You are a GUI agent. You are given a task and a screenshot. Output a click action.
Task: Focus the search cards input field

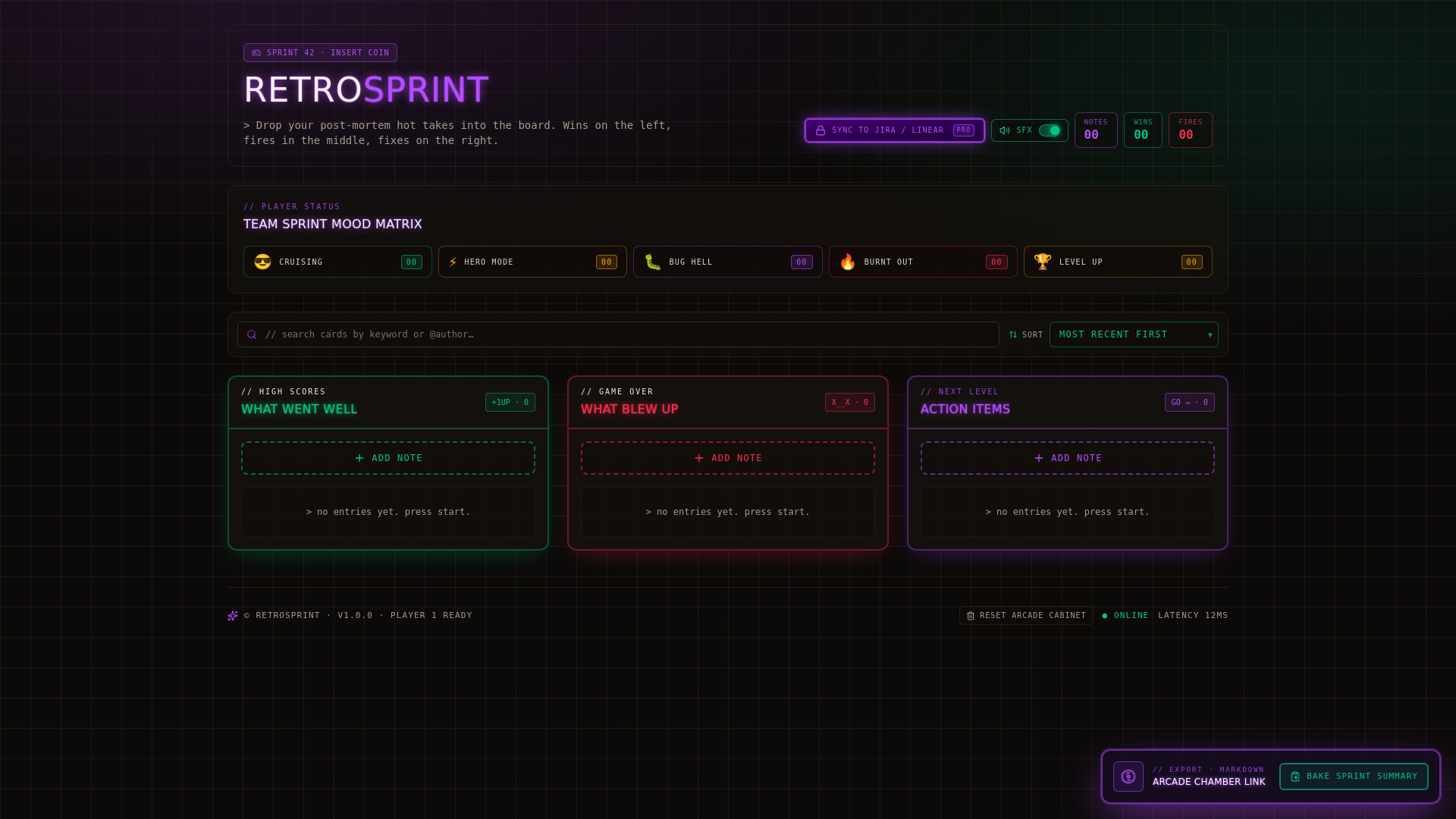[x=618, y=334]
